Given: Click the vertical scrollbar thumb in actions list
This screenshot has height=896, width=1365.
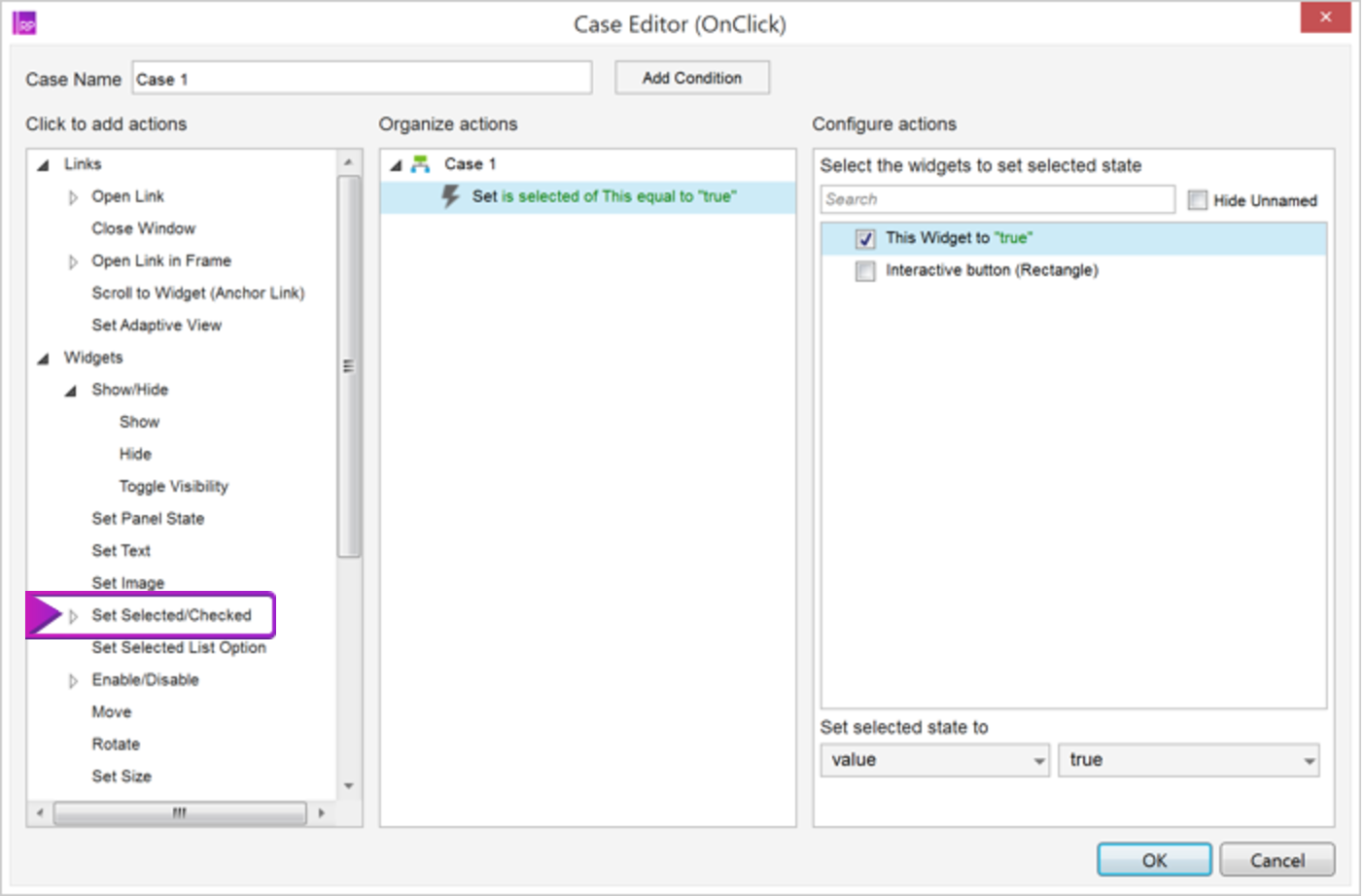Looking at the screenshot, I should tap(348, 366).
